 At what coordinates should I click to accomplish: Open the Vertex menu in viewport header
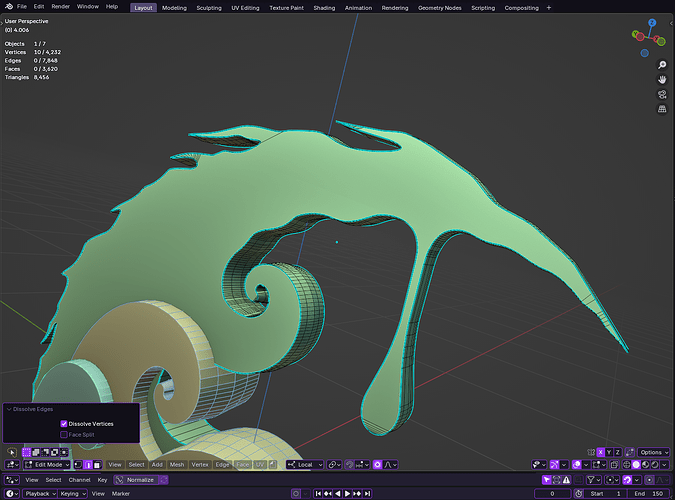(x=200, y=465)
